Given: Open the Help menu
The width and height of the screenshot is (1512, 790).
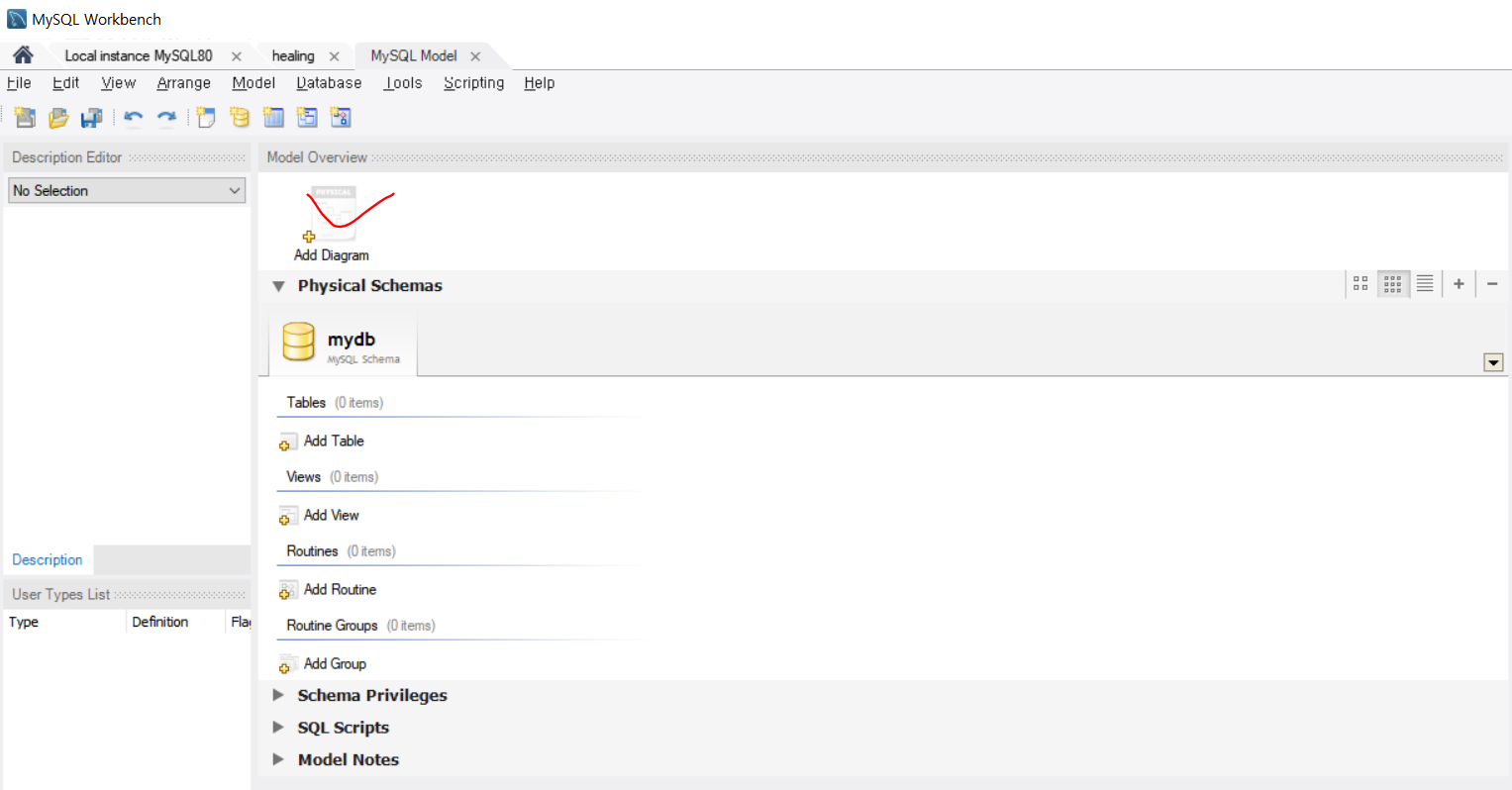Looking at the screenshot, I should [x=540, y=83].
